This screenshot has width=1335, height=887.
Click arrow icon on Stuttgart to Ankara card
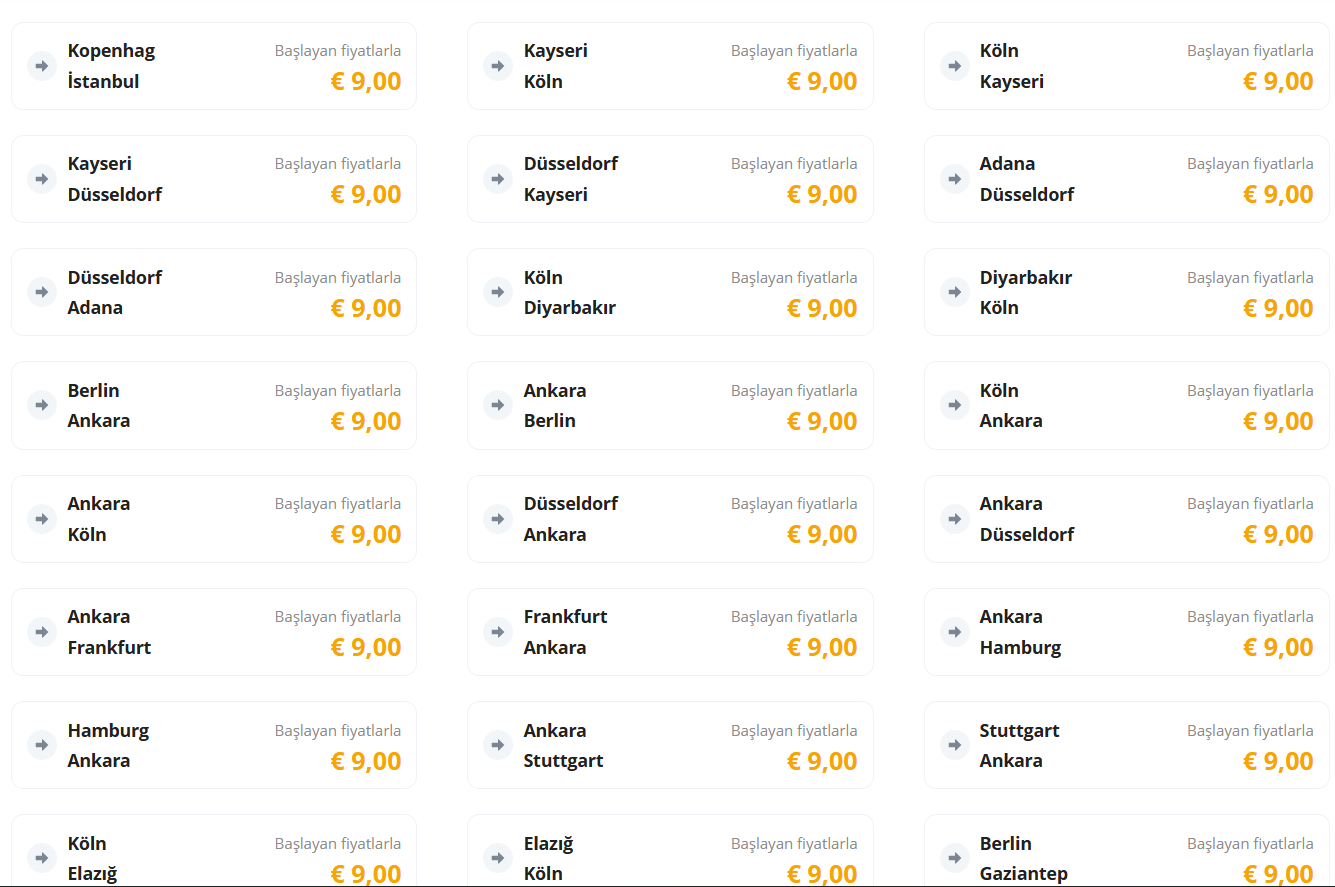click(954, 745)
